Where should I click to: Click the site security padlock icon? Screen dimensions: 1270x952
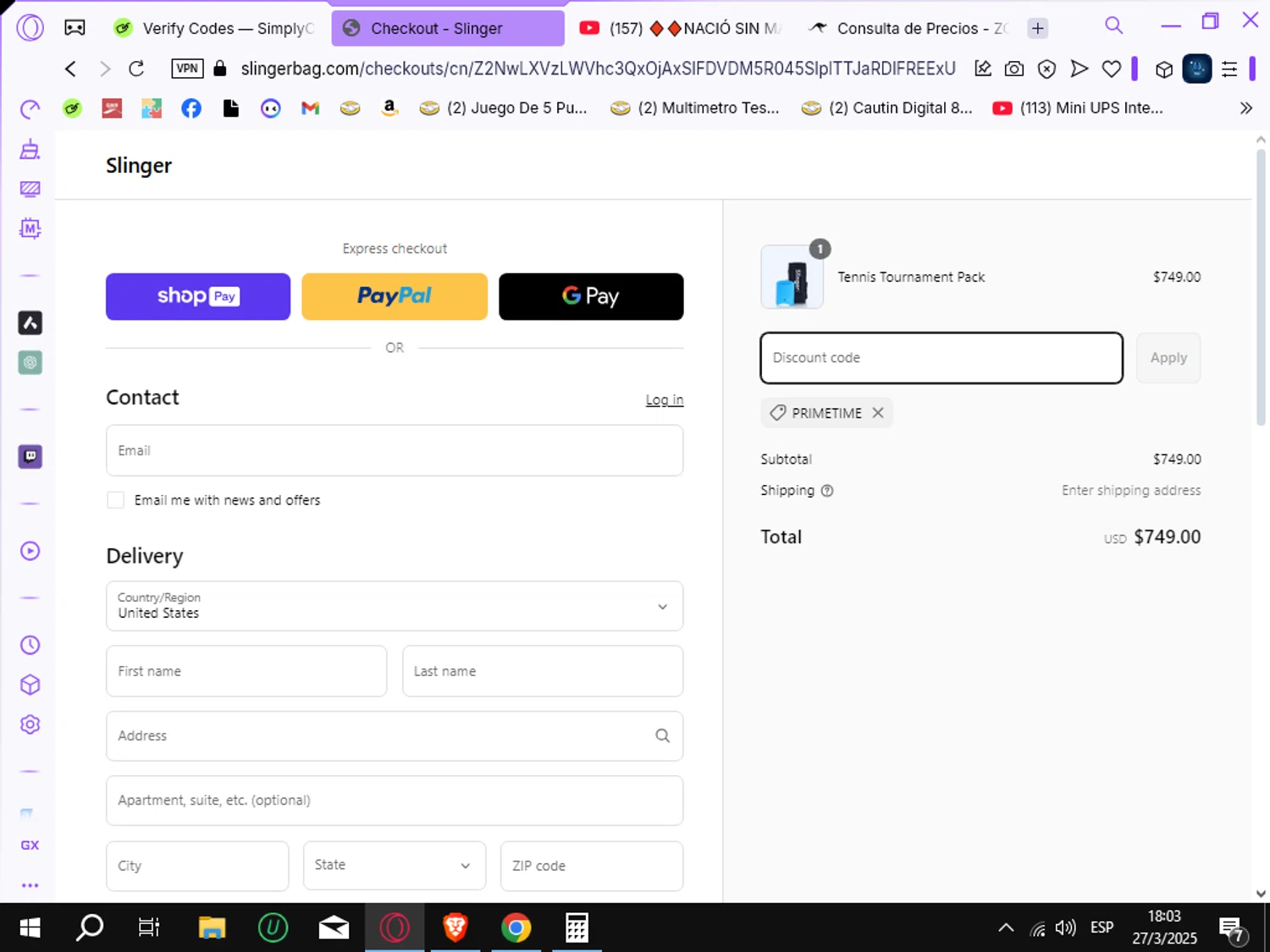tap(220, 69)
